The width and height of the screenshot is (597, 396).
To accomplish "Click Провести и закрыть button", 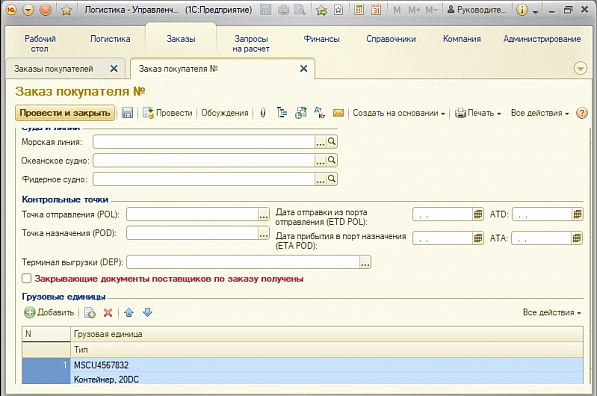I will point(65,113).
